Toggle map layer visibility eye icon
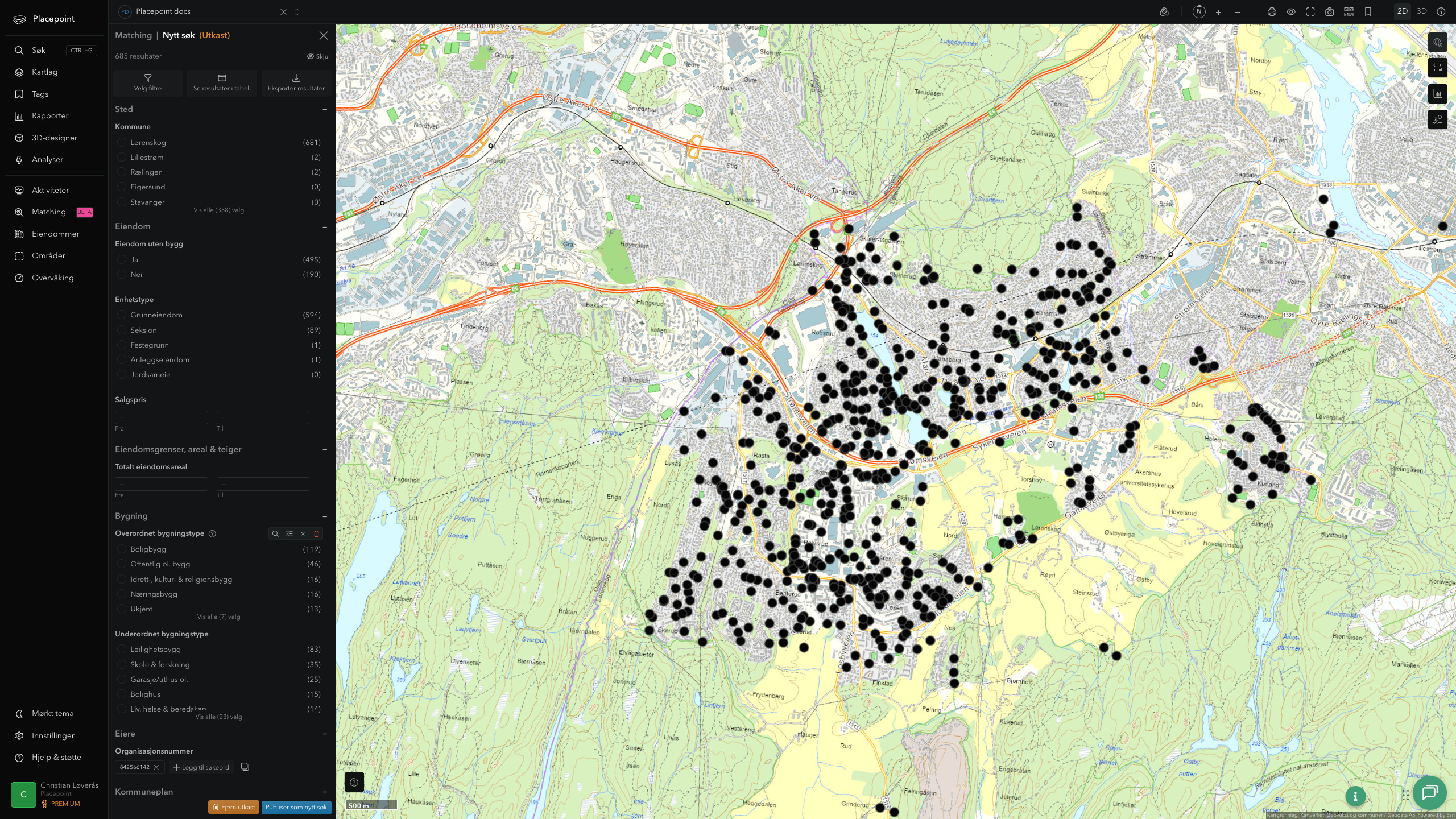This screenshot has height=819, width=1456. point(1291,12)
